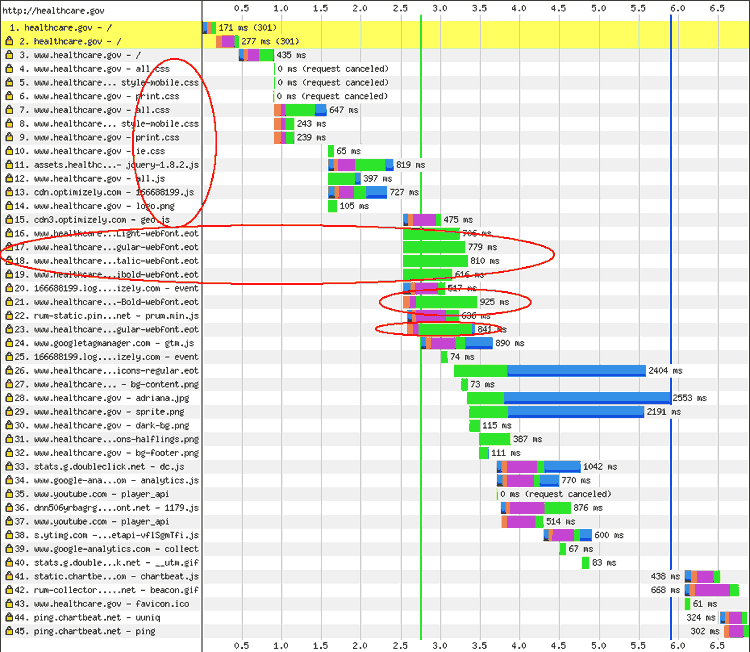750x652 pixels.
Task: Click lock icon beside row 24 gtm.js
Action: click(x=9, y=343)
